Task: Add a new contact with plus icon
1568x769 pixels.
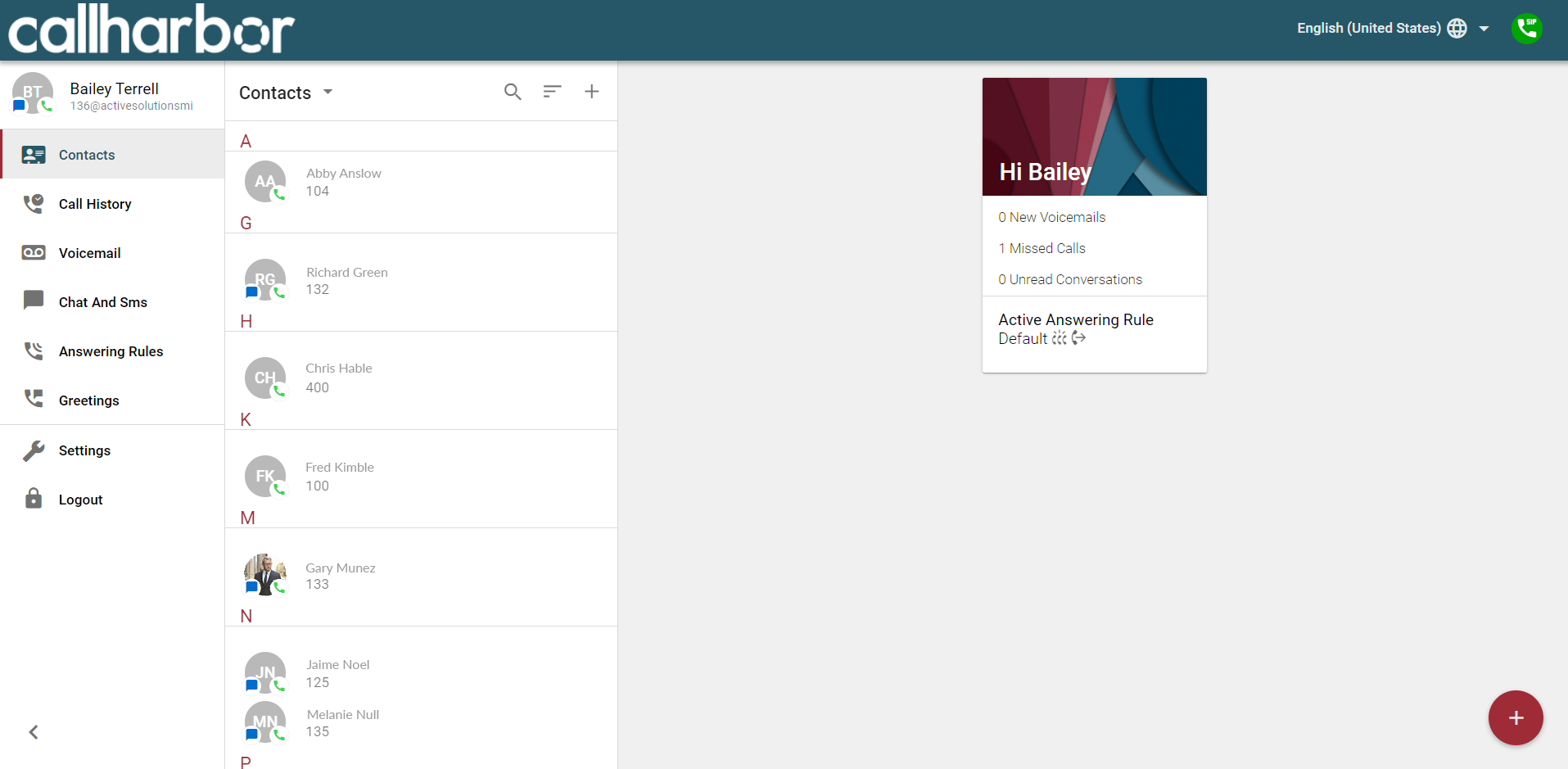Action: pyautogui.click(x=591, y=91)
